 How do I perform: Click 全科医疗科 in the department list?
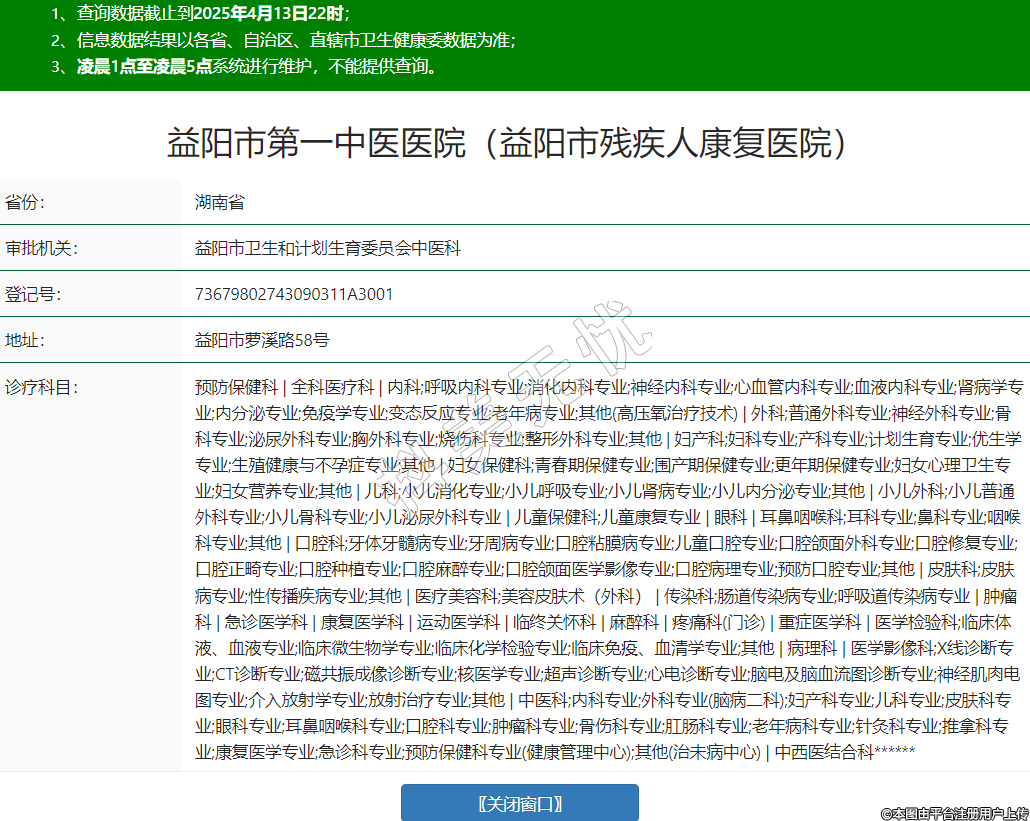[333, 387]
